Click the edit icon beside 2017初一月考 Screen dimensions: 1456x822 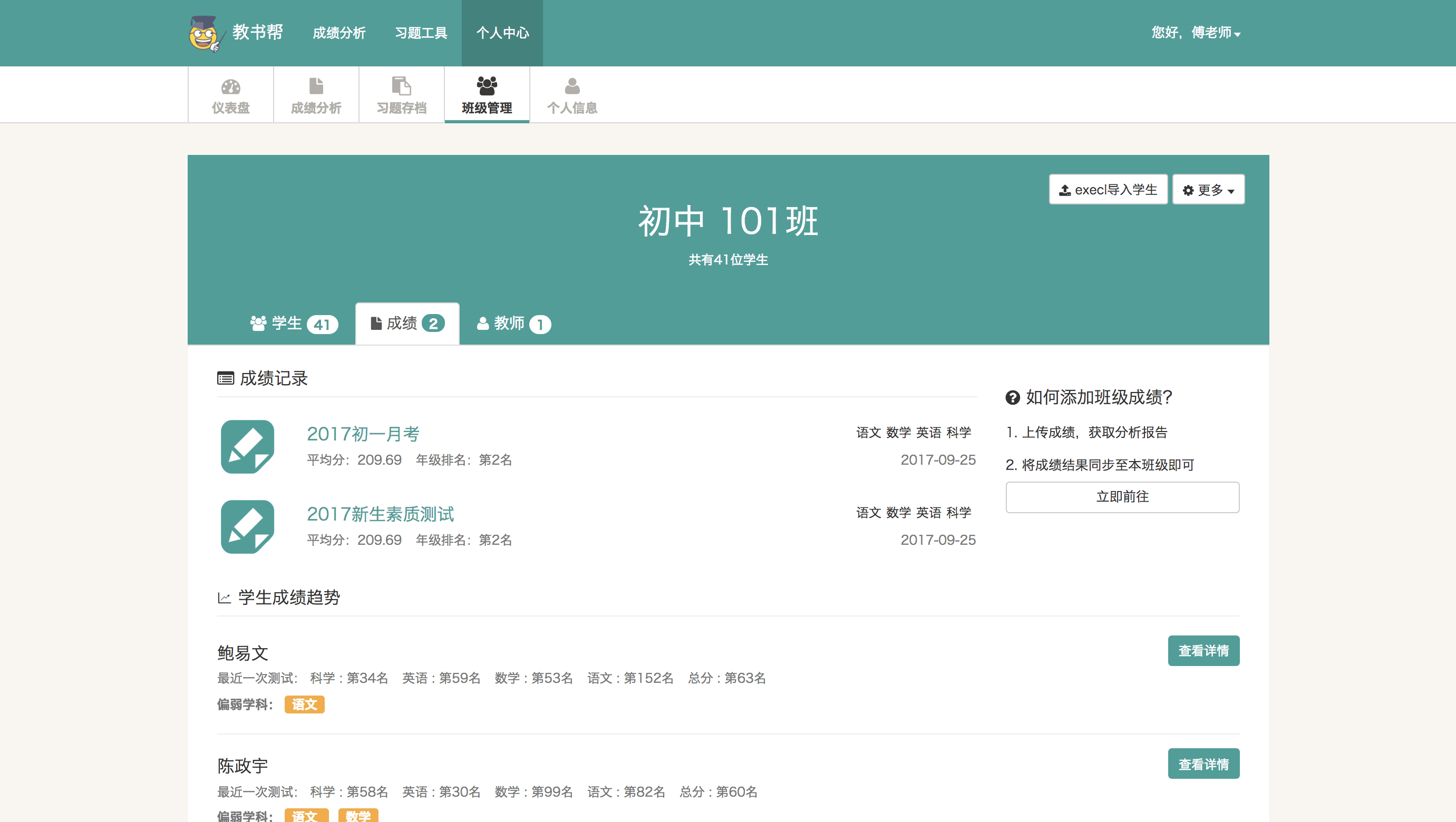point(248,446)
